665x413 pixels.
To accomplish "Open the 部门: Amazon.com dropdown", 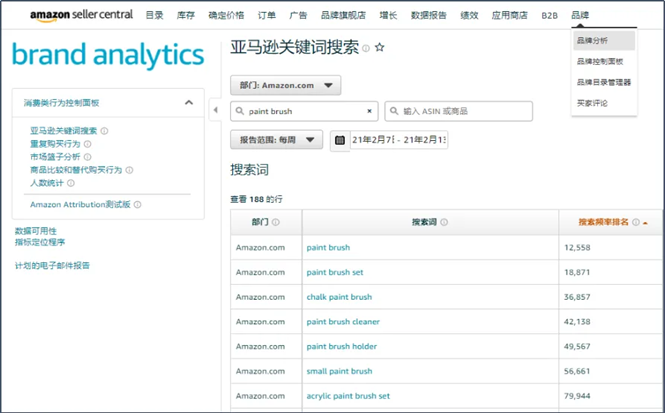I will 285,85.
